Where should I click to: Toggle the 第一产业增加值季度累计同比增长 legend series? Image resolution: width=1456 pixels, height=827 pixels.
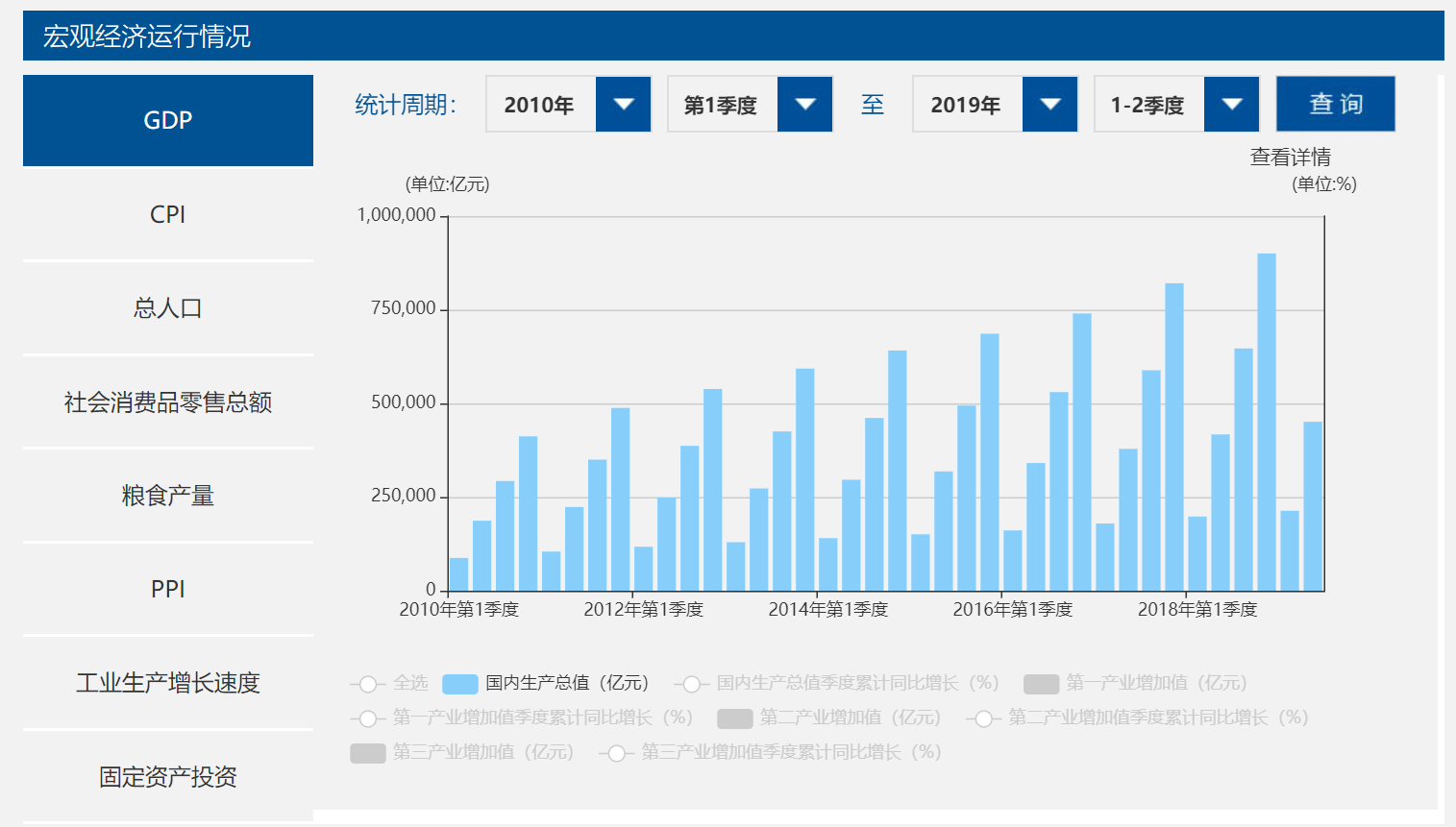(522, 718)
